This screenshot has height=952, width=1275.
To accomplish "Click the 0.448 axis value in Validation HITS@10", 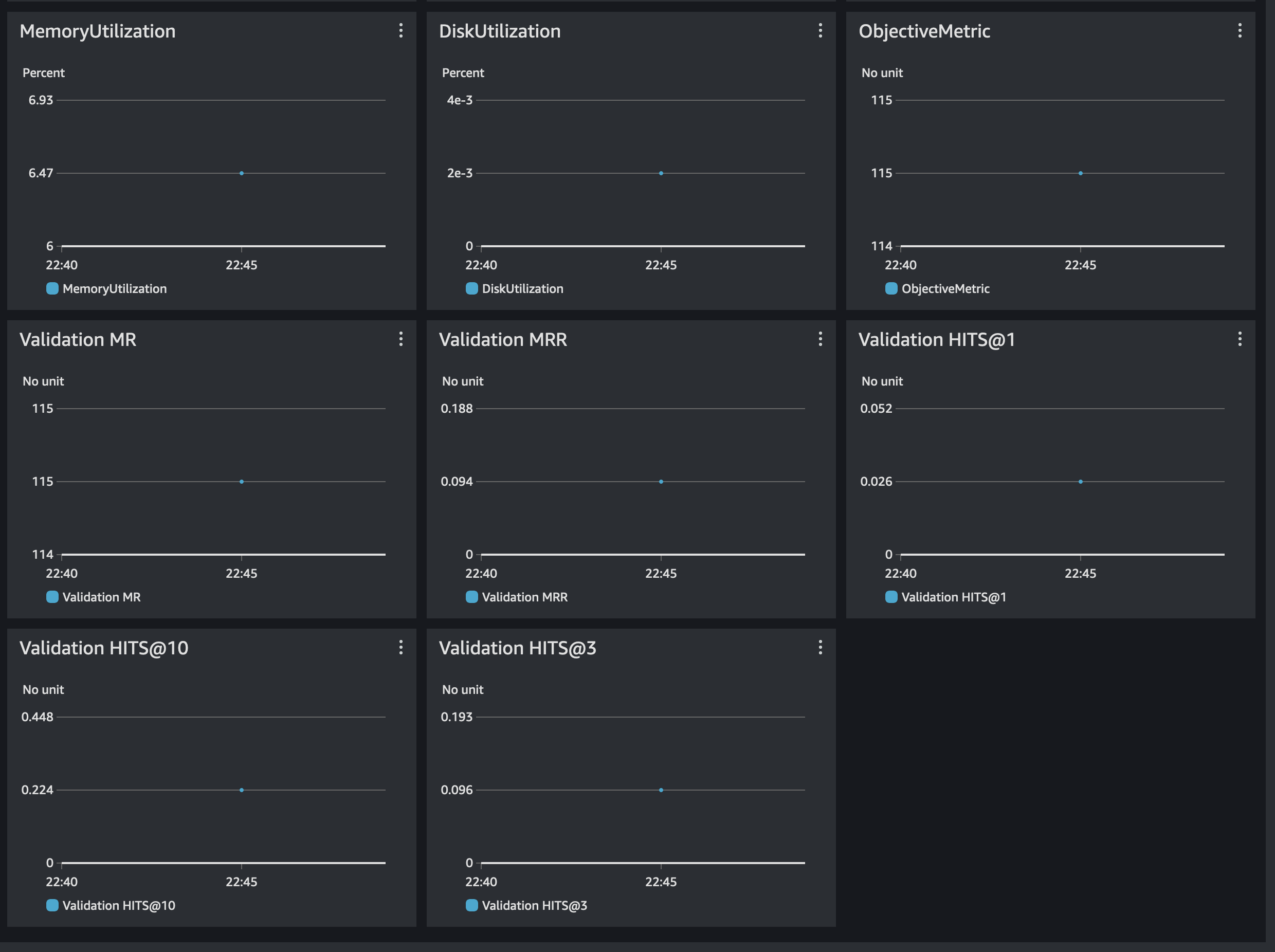I will 38,717.
